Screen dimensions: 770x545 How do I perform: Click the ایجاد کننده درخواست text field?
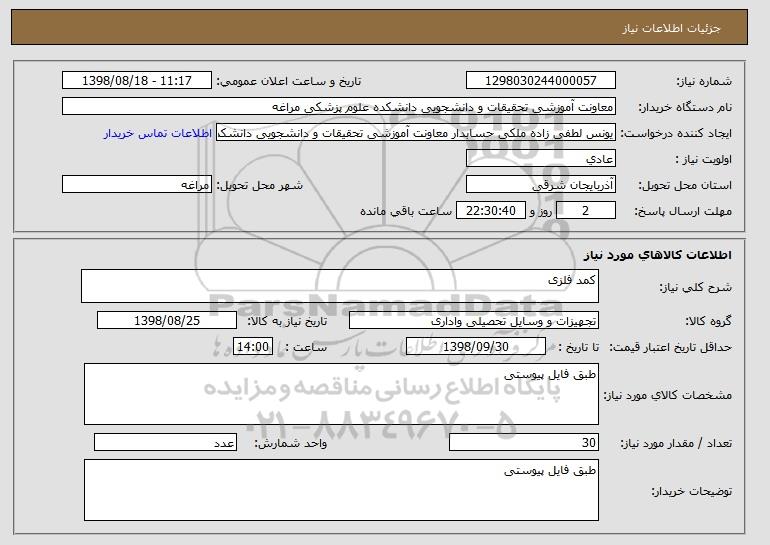click(x=415, y=133)
